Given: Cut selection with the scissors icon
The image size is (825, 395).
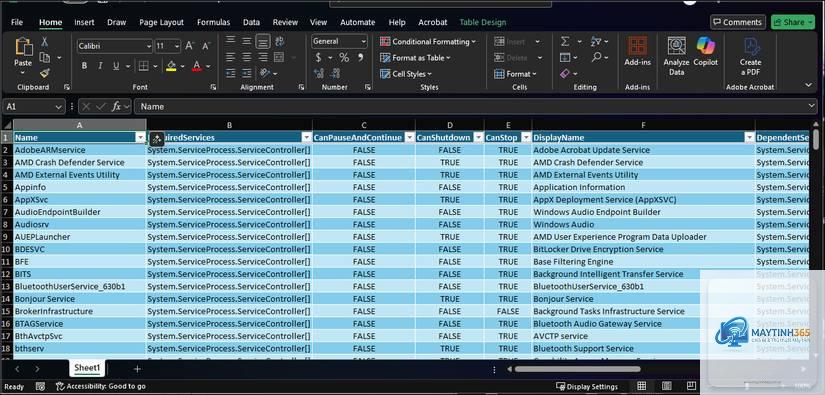Looking at the screenshot, I should (45, 42).
